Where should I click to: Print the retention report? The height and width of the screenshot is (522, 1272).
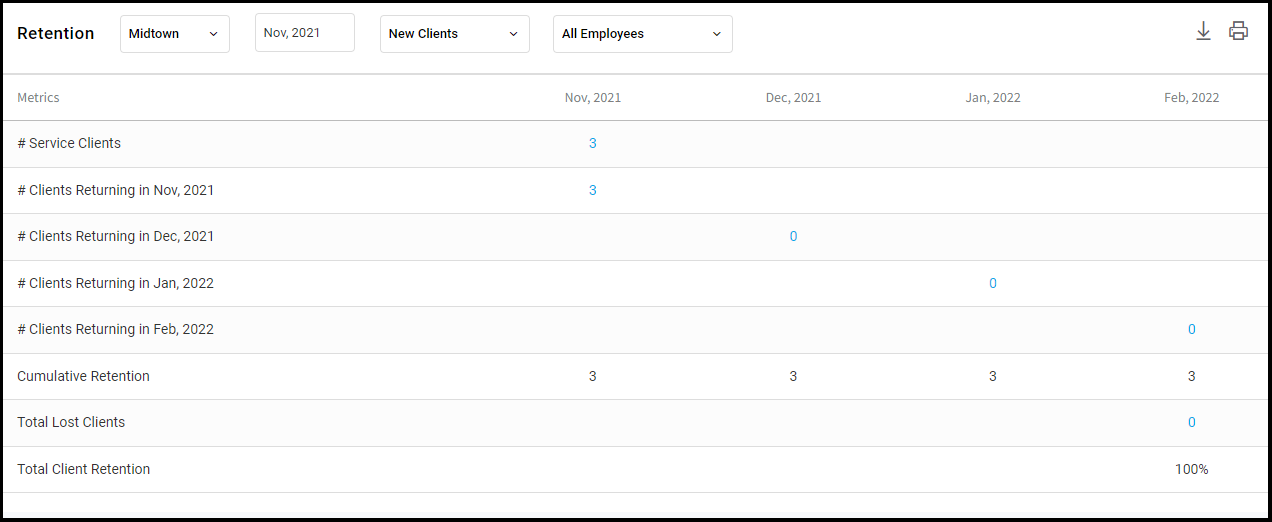click(x=1238, y=31)
